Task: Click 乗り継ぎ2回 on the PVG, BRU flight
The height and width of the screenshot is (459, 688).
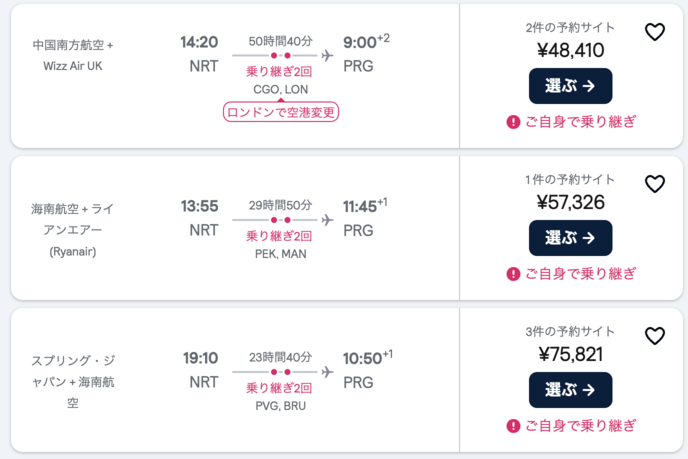Action: click(280, 388)
